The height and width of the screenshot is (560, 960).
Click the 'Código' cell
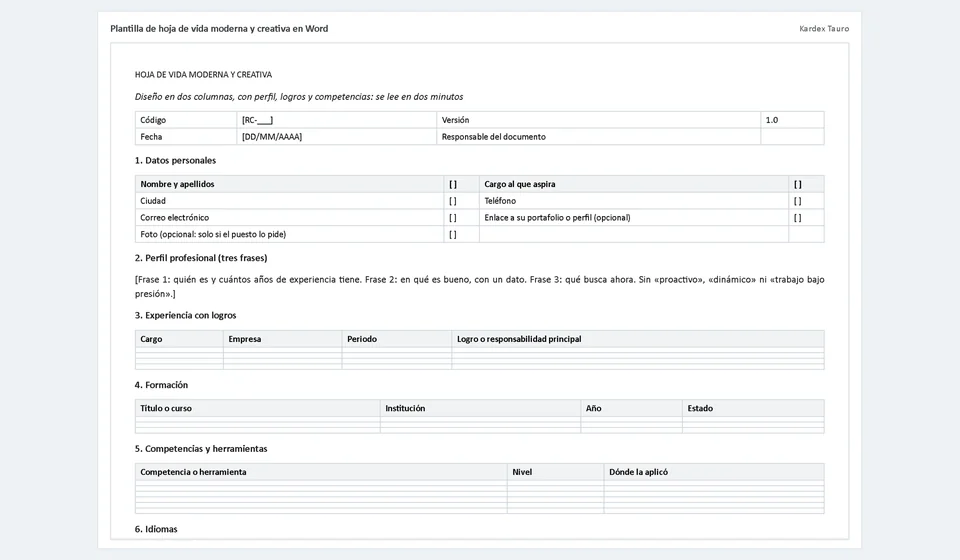click(x=186, y=120)
